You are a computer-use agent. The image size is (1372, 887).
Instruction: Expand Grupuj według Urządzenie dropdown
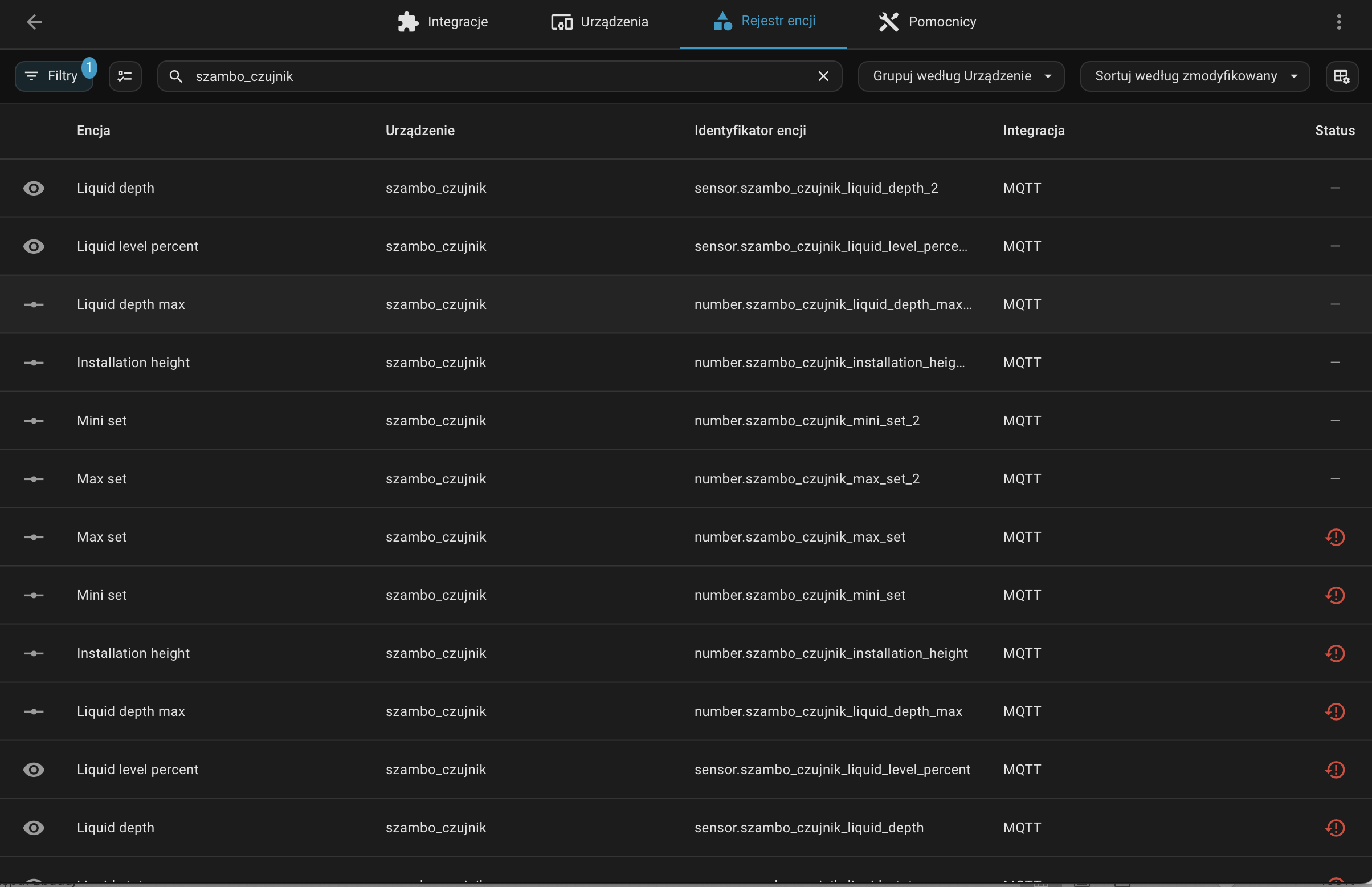(961, 76)
